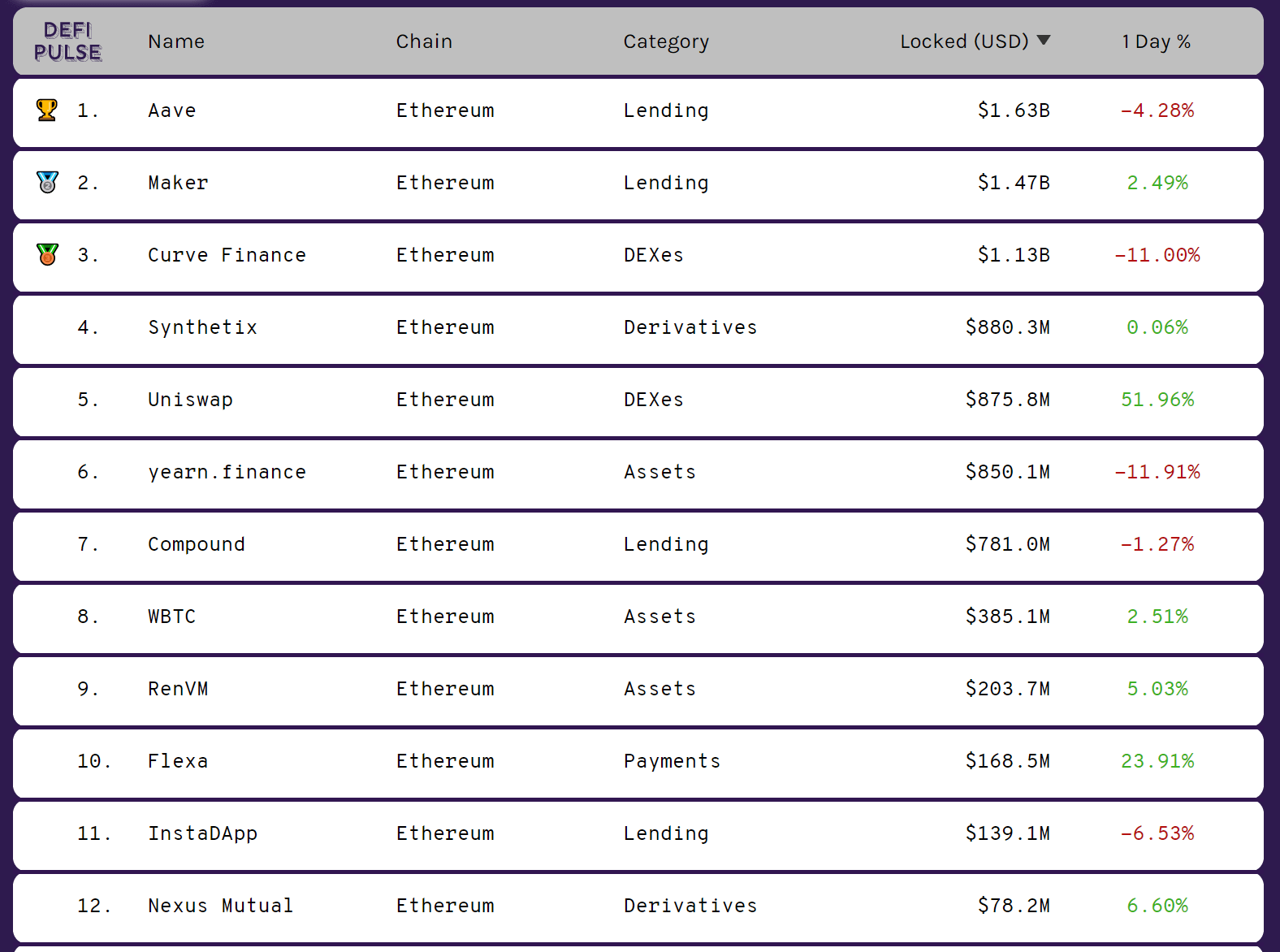Click the Uniswap name link
This screenshot has height=952, width=1280.
[190, 400]
